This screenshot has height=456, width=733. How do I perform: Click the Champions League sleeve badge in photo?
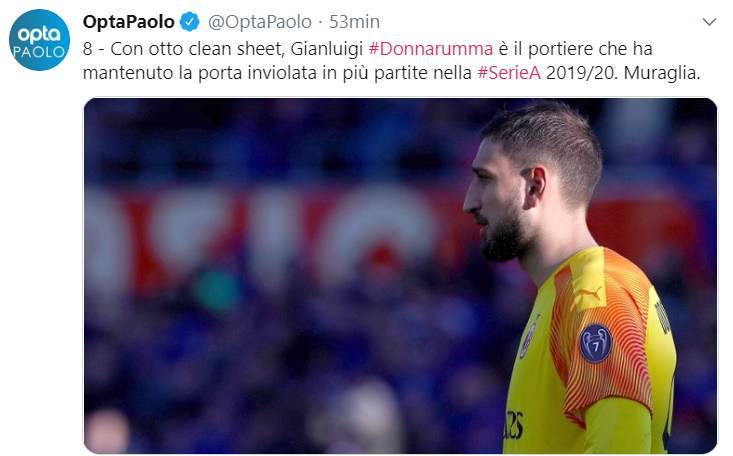595,344
